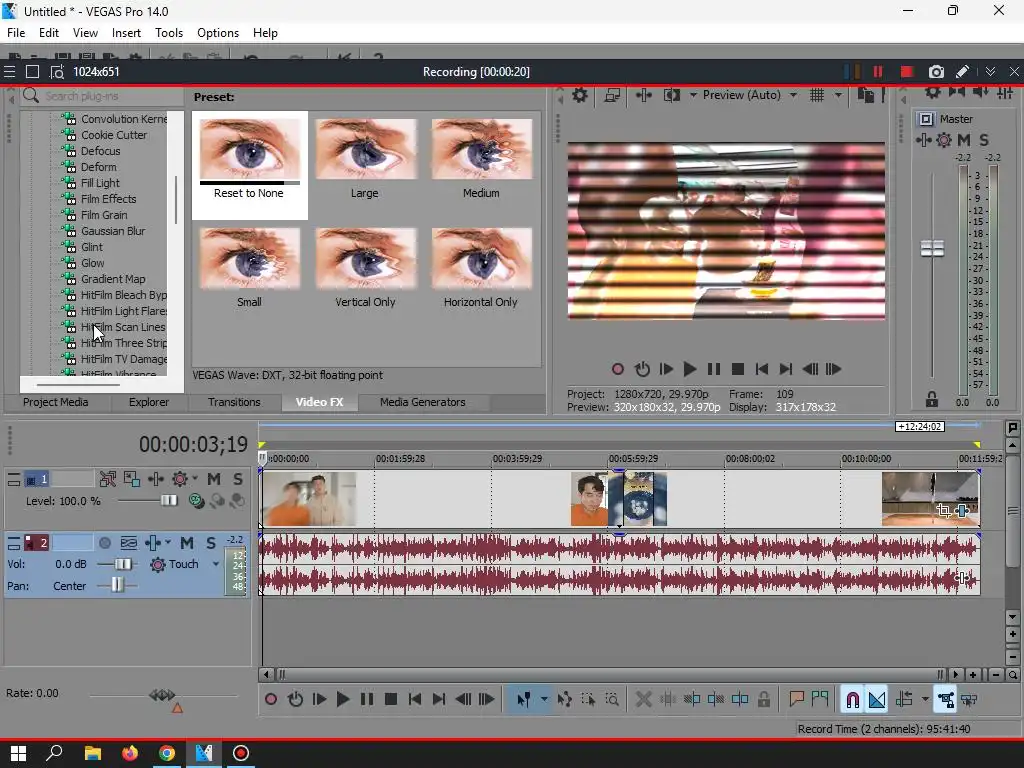Open Track FX dropdown arrow on audio track 2

pos(168,543)
